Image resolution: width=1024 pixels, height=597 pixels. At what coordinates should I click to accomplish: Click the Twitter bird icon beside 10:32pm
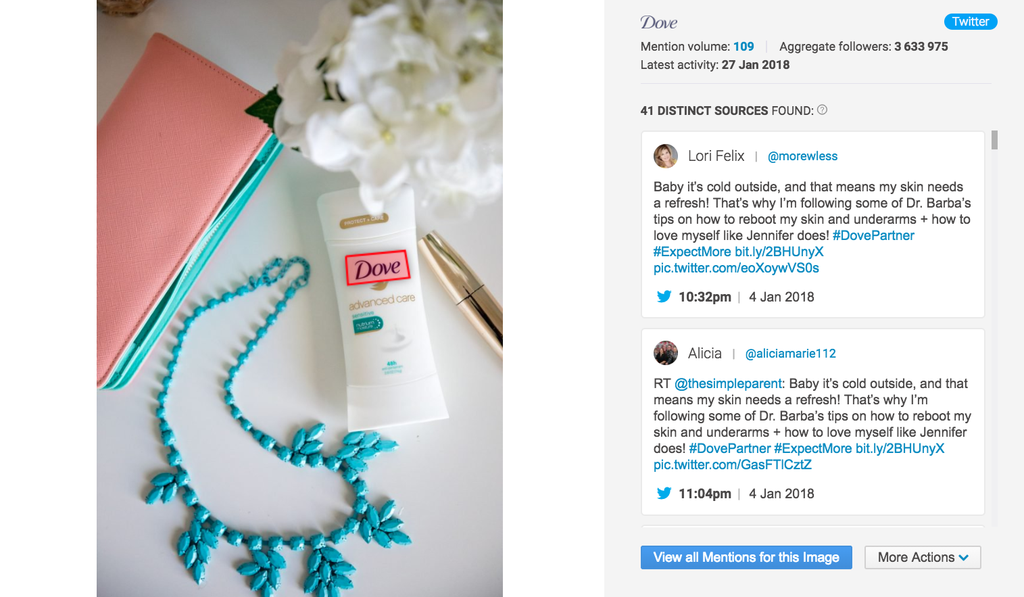point(664,297)
